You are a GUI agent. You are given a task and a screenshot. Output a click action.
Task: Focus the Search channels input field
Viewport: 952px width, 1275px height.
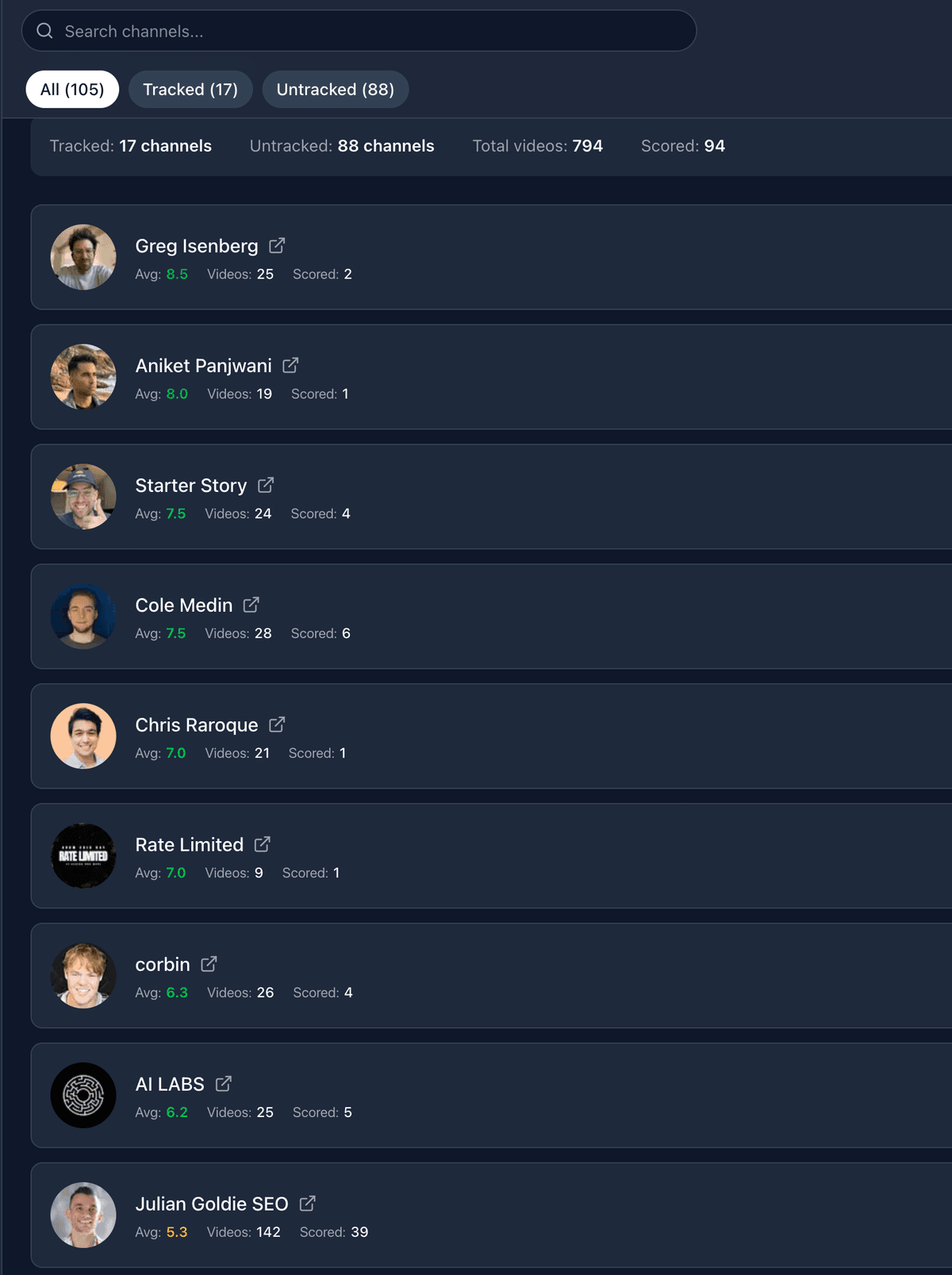[x=359, y=31]
